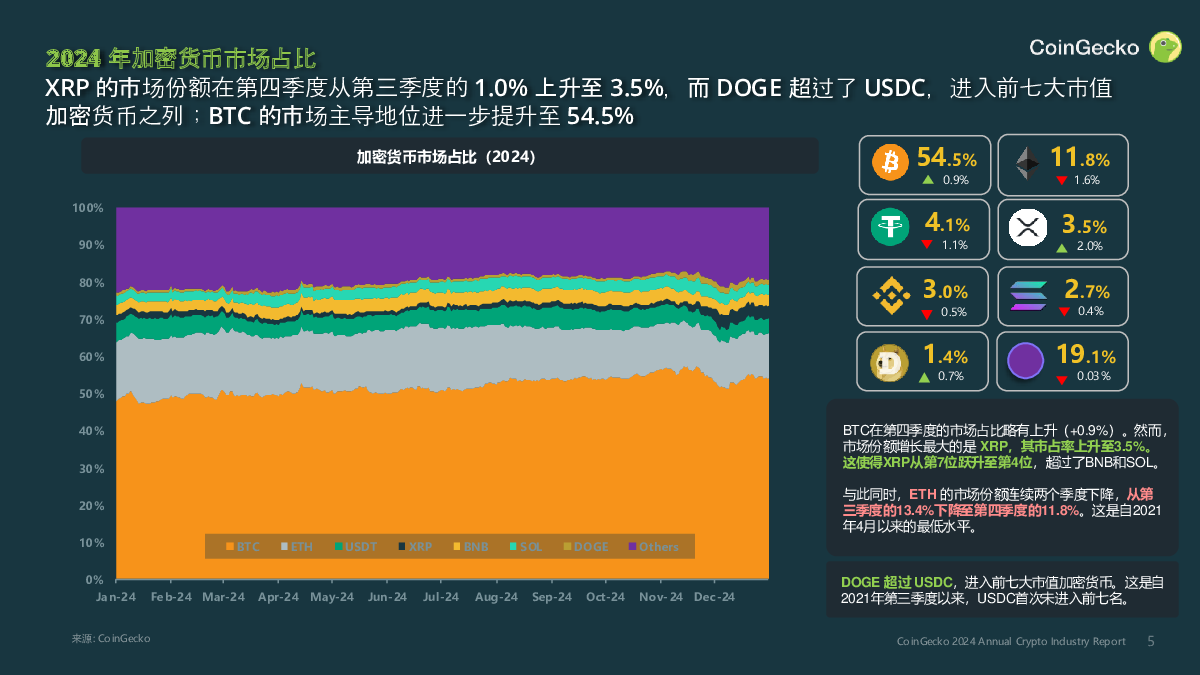This screenshot has width=1200, height=675.
Task: Click the Solana logo icon
Action: click(x=1027, y=295)
